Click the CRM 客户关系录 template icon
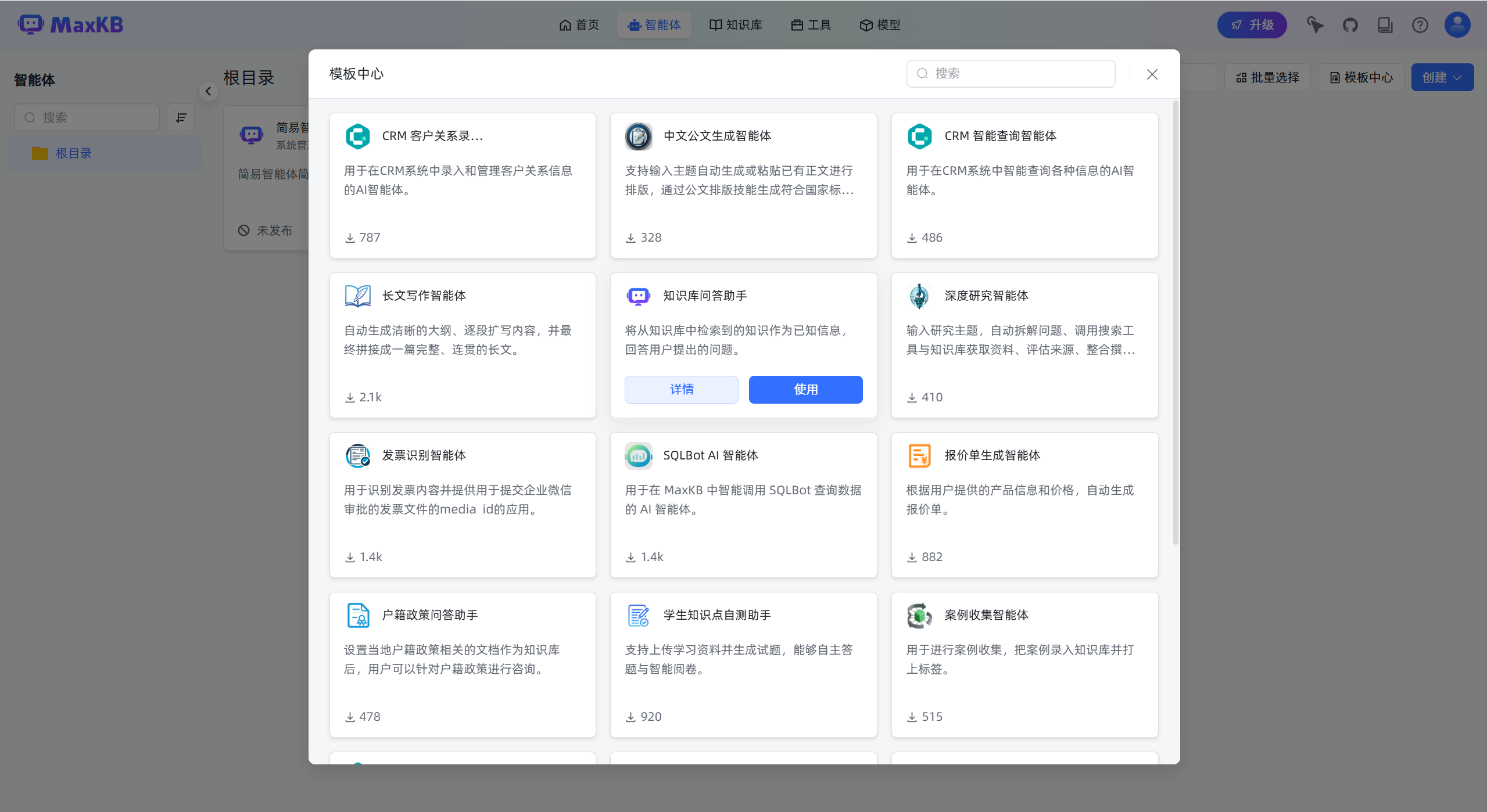 (358, 136)
